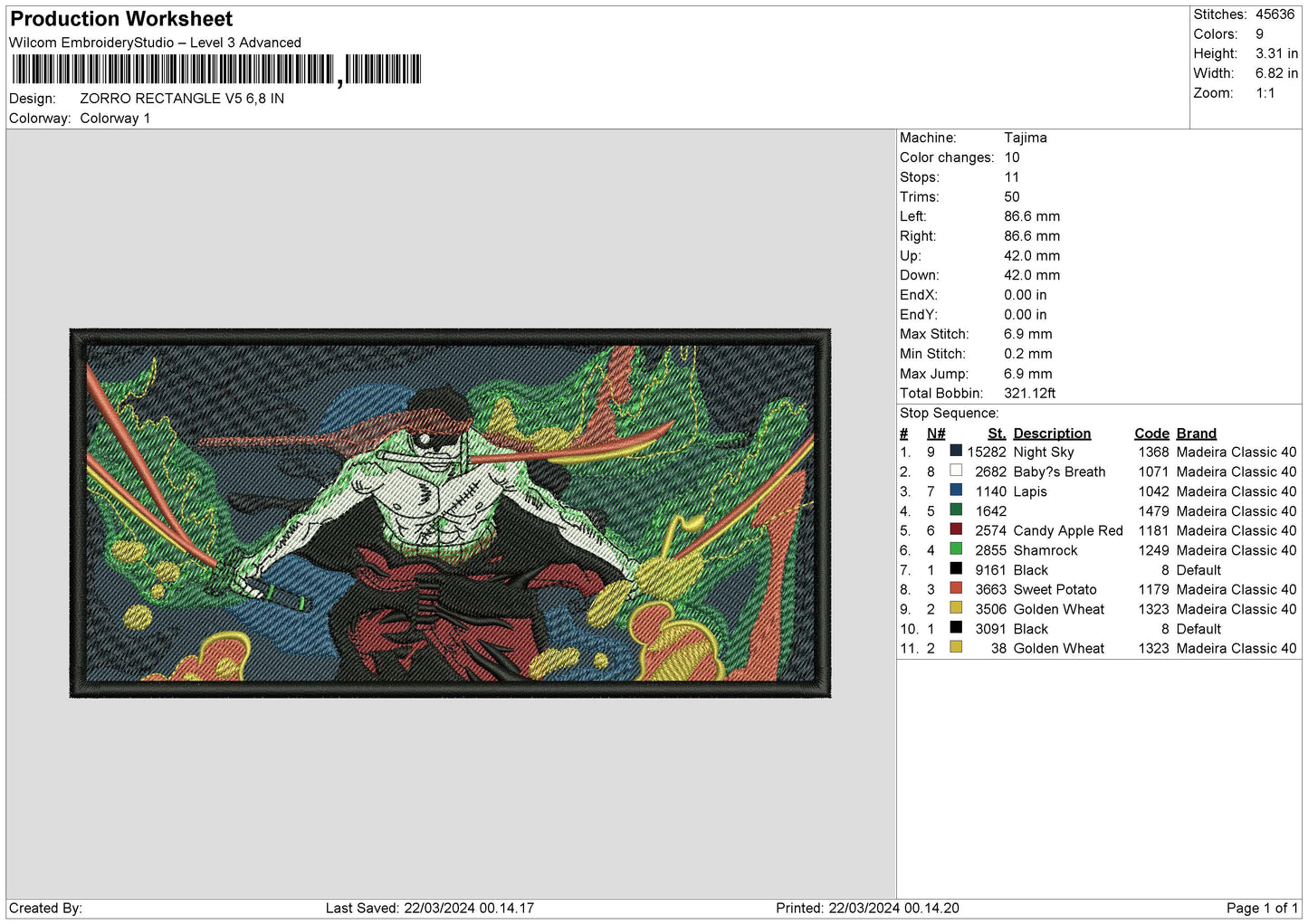This screenshot has height=924, width=1308.
Task: Click the Width value 6.82 in
Action: pyautogui.click(x=1276, y=73)
